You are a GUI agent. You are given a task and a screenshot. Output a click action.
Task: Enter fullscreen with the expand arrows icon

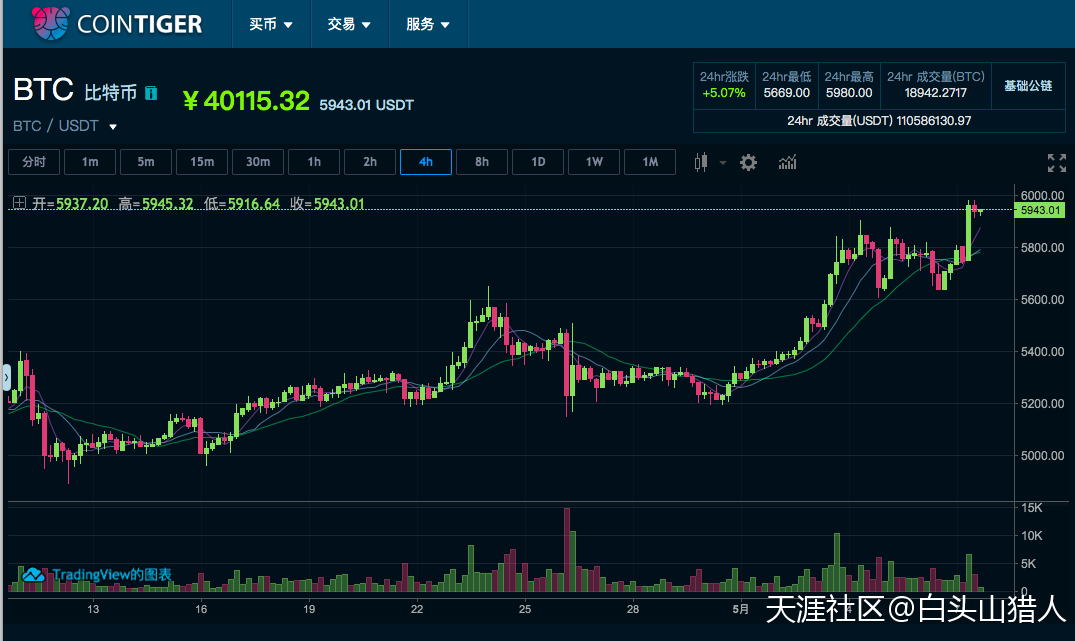[x=1057, y=162]
